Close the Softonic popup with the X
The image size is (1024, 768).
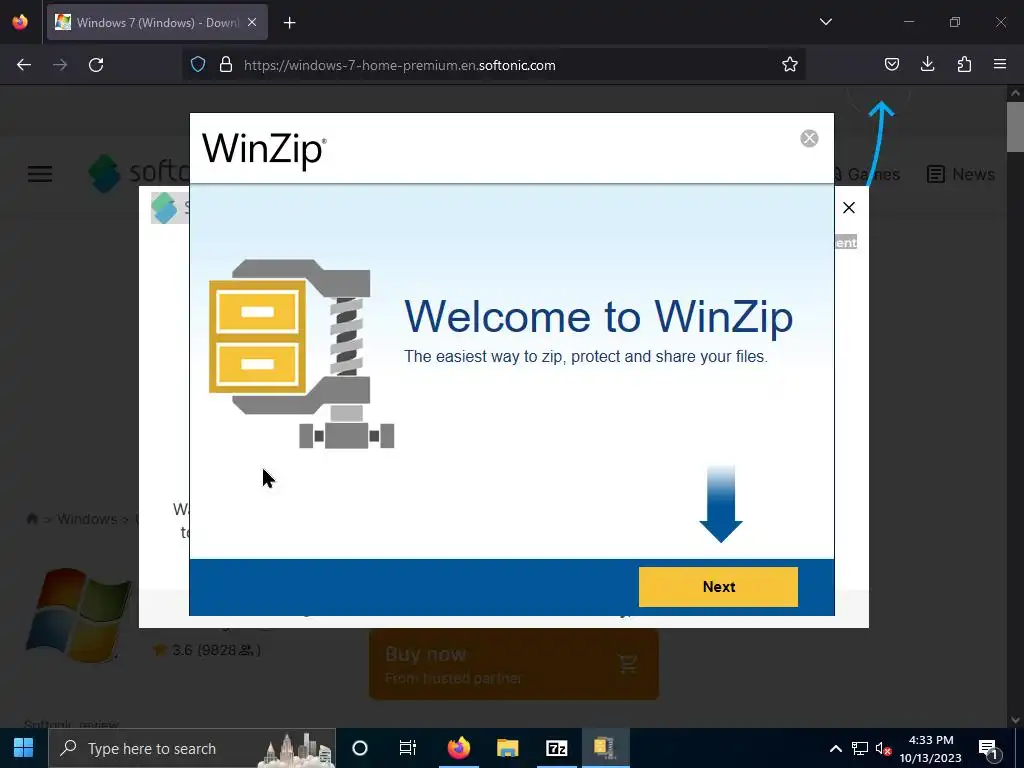[848, 208]
